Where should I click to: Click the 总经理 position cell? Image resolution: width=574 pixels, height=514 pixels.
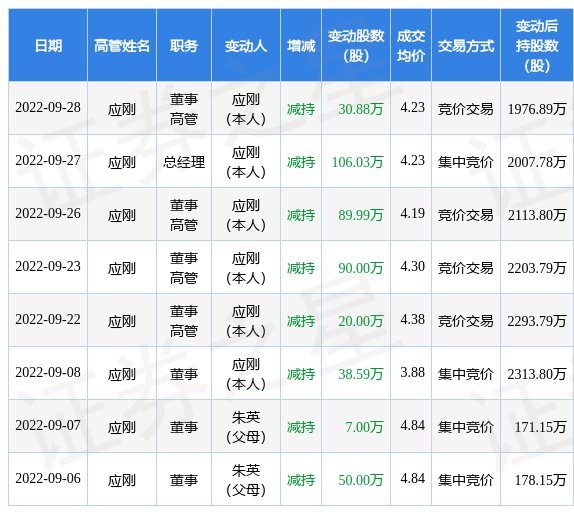click(184, 161)
